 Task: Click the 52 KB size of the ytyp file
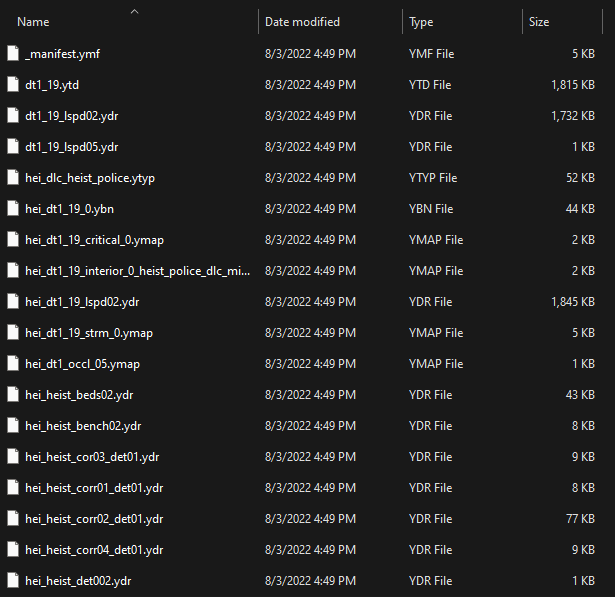580,178
